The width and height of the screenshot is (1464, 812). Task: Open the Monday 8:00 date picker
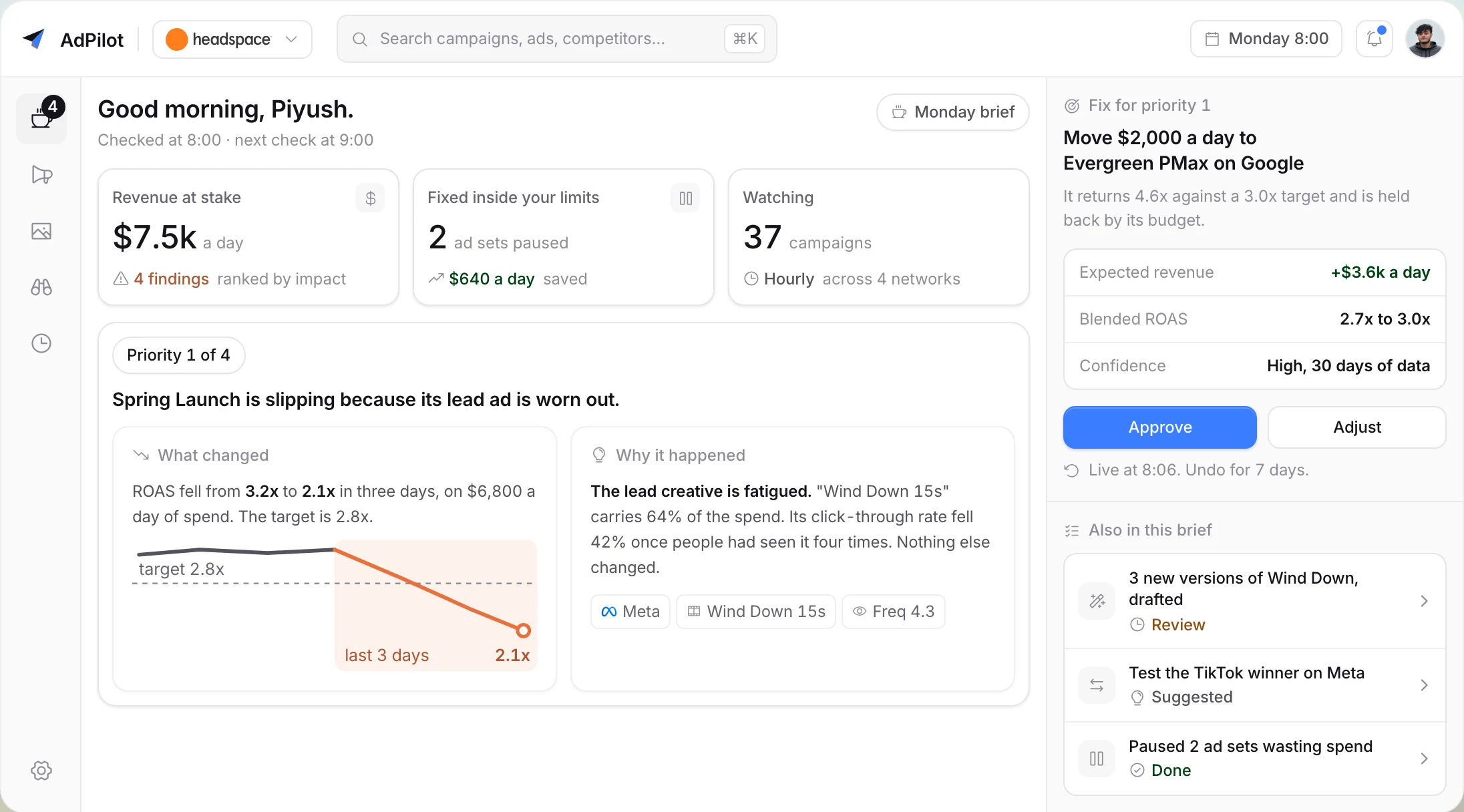pos(1266,39)
